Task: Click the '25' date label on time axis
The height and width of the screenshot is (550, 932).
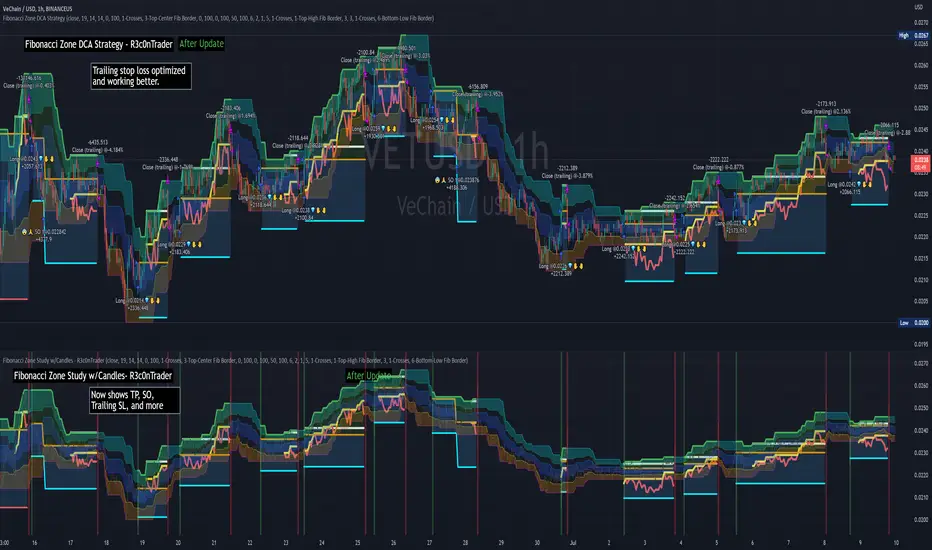Action: coord(357,542)
